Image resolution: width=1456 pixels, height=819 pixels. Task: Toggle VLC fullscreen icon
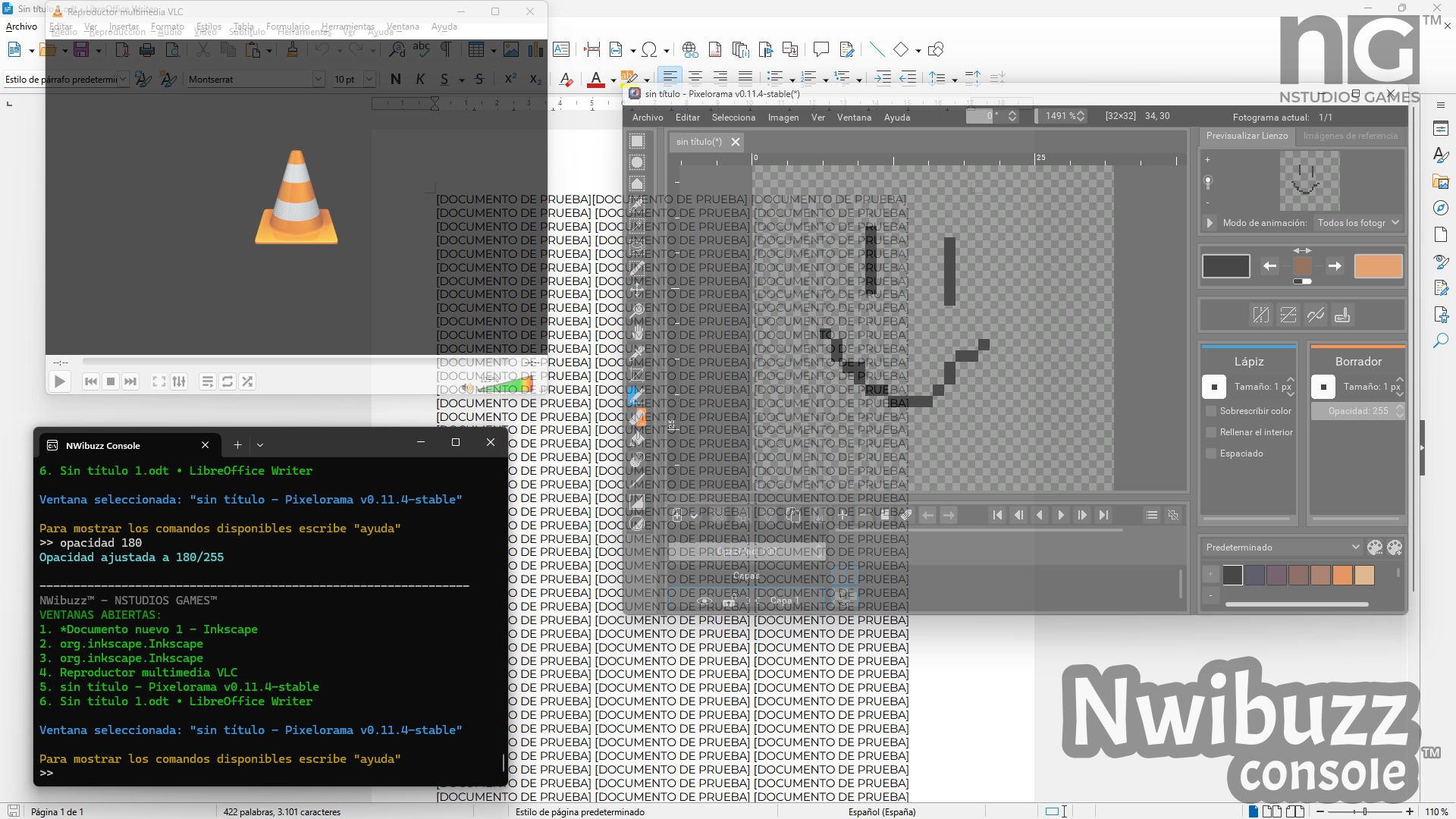click(x=158, y=381)
